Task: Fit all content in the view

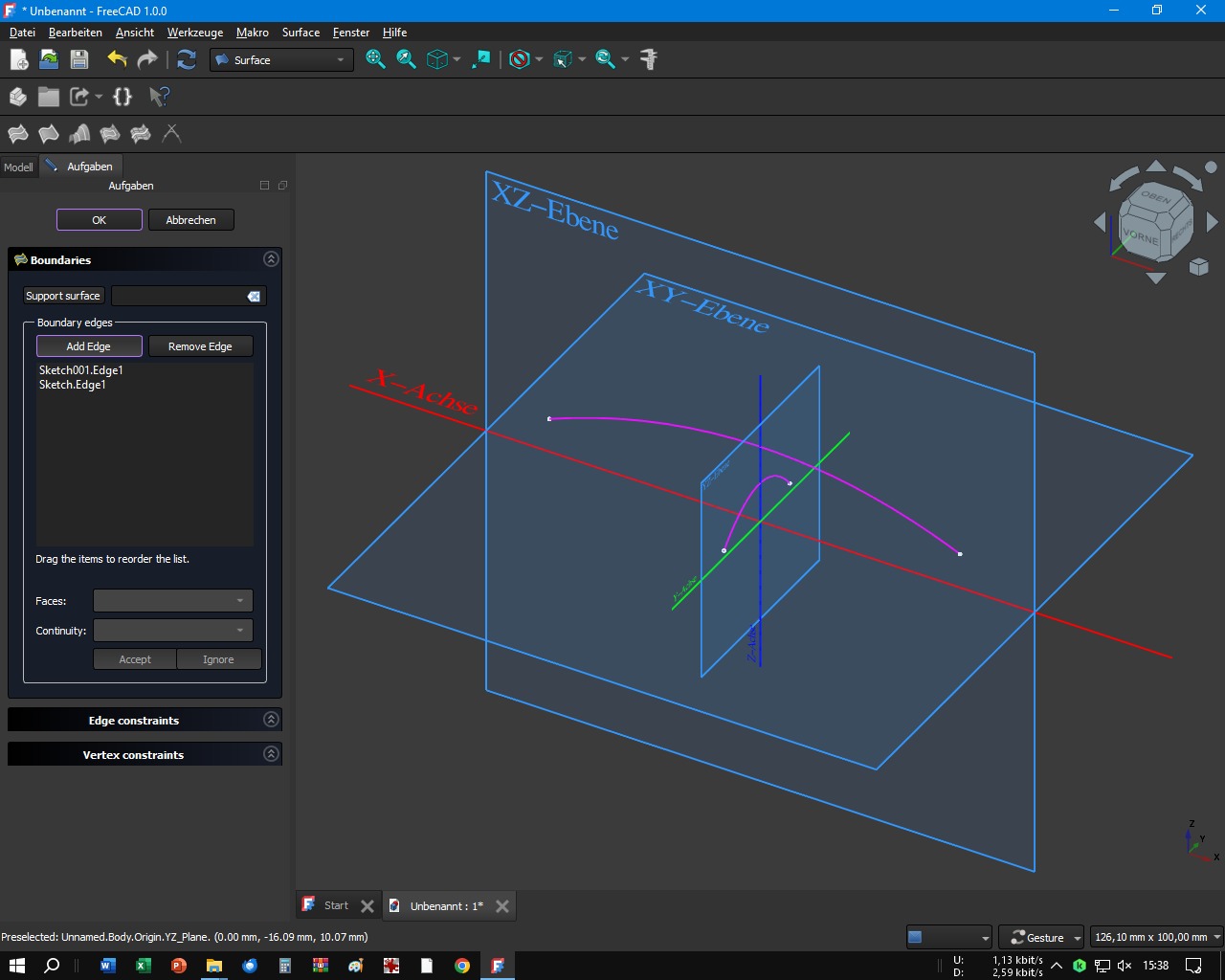Action: 375,59
